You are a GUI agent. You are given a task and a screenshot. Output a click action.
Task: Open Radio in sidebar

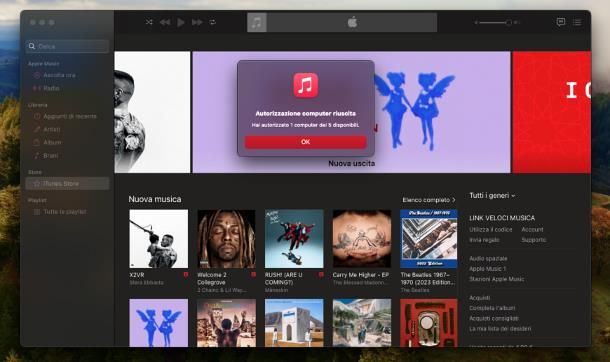[x=67, y=88]
